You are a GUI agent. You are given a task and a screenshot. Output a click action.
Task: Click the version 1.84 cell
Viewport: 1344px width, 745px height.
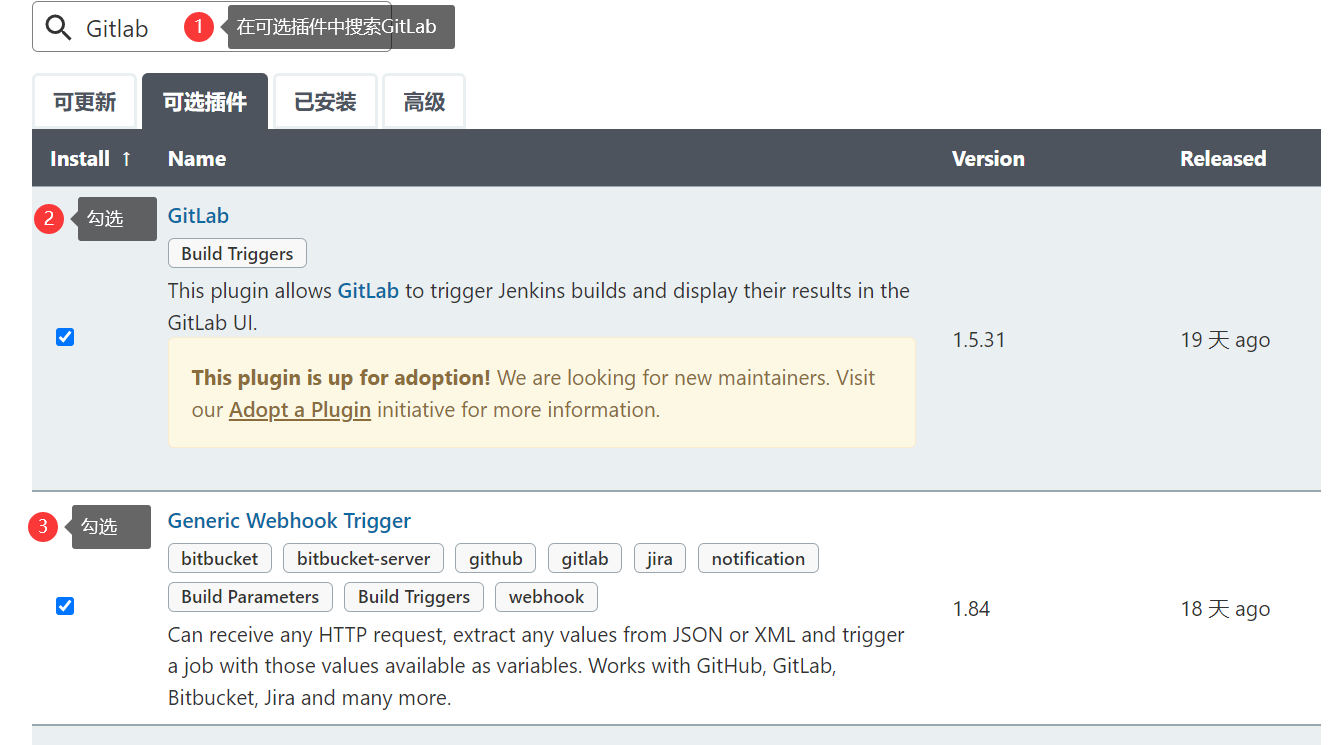click(971, 609)
